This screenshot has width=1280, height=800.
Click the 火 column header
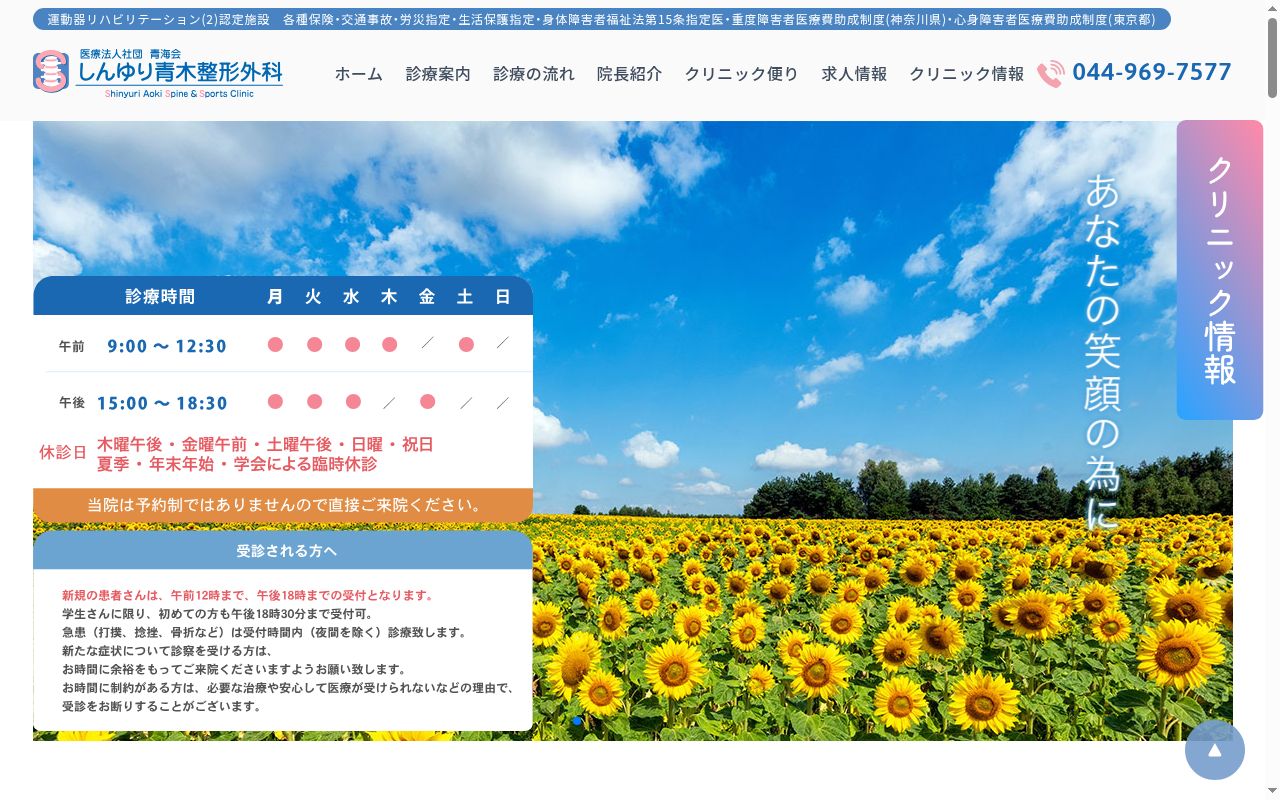pyautogui.click(x=313, y=297)
